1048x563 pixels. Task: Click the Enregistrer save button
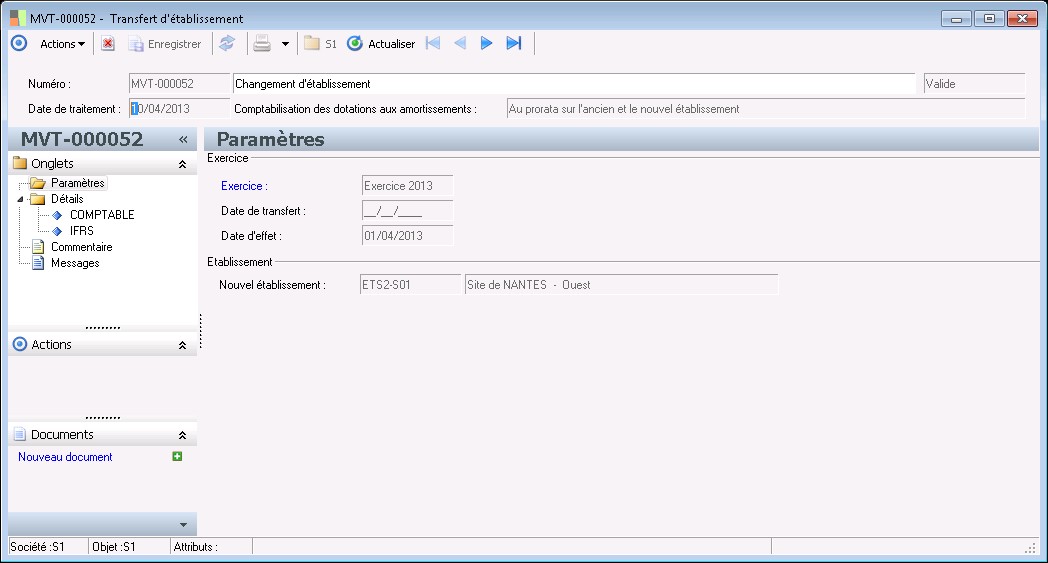pyautogui.click(x=164, y=44)
